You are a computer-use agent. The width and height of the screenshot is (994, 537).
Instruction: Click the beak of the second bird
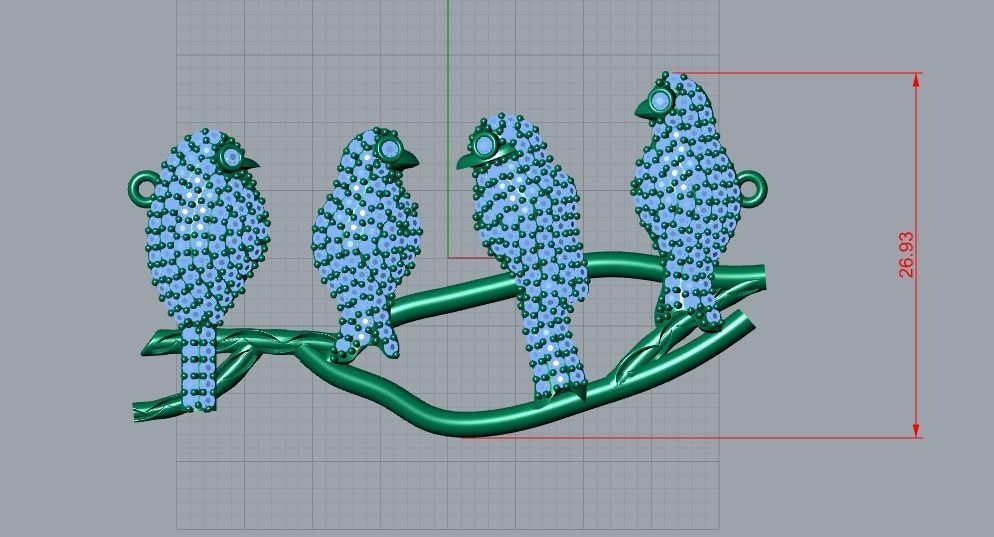[409, 159]
